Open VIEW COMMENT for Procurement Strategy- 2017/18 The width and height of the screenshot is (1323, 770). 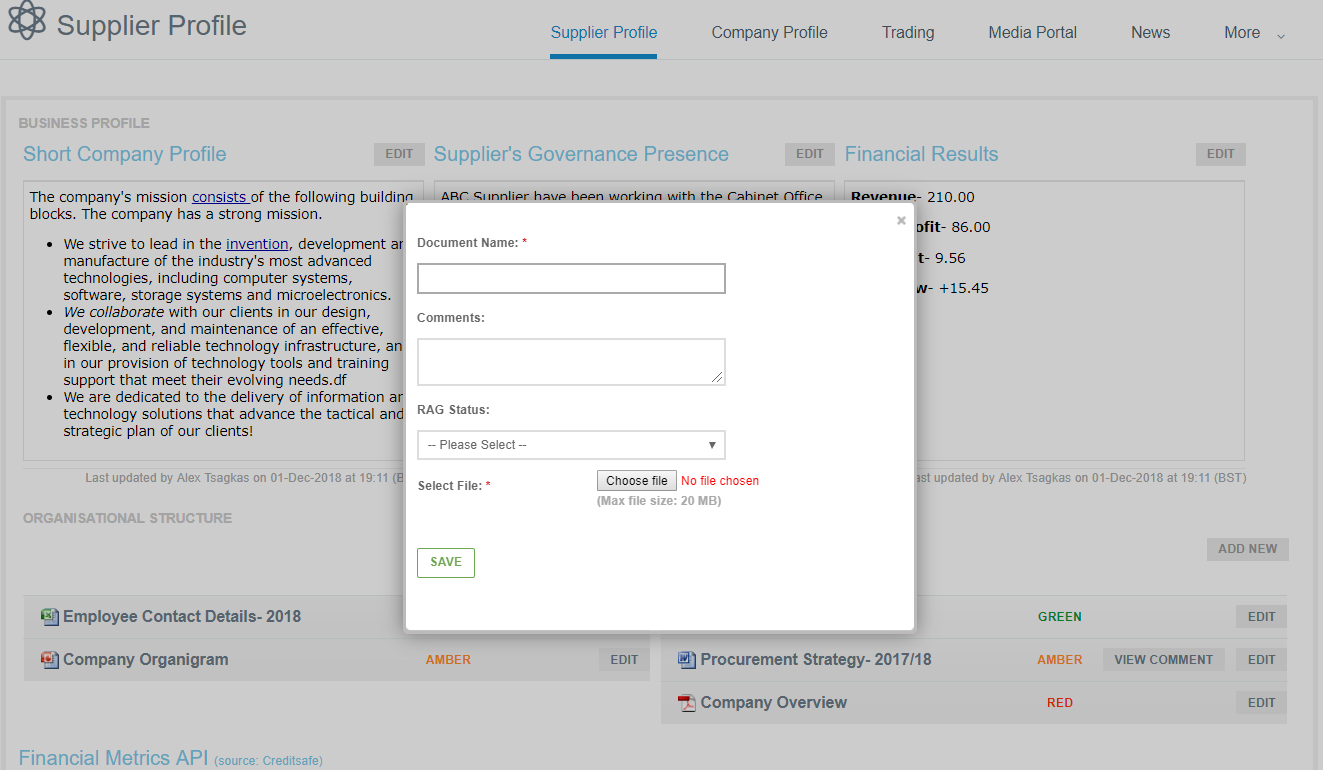(x=1163, y=659)
